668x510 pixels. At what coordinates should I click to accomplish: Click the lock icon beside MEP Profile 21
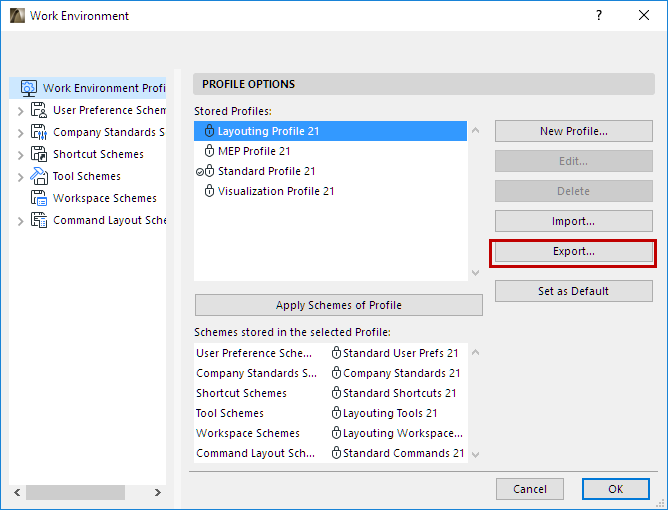click(209, 151)
